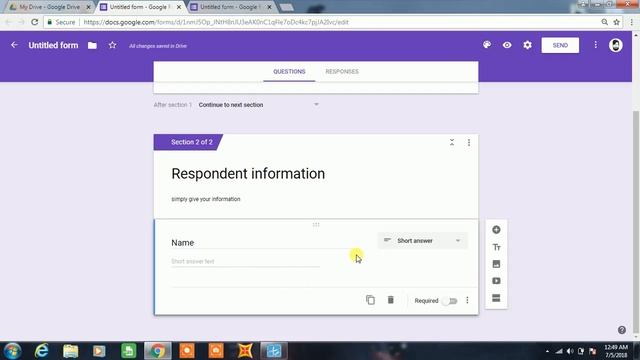Open the header more options menu

tap(596, 45)
